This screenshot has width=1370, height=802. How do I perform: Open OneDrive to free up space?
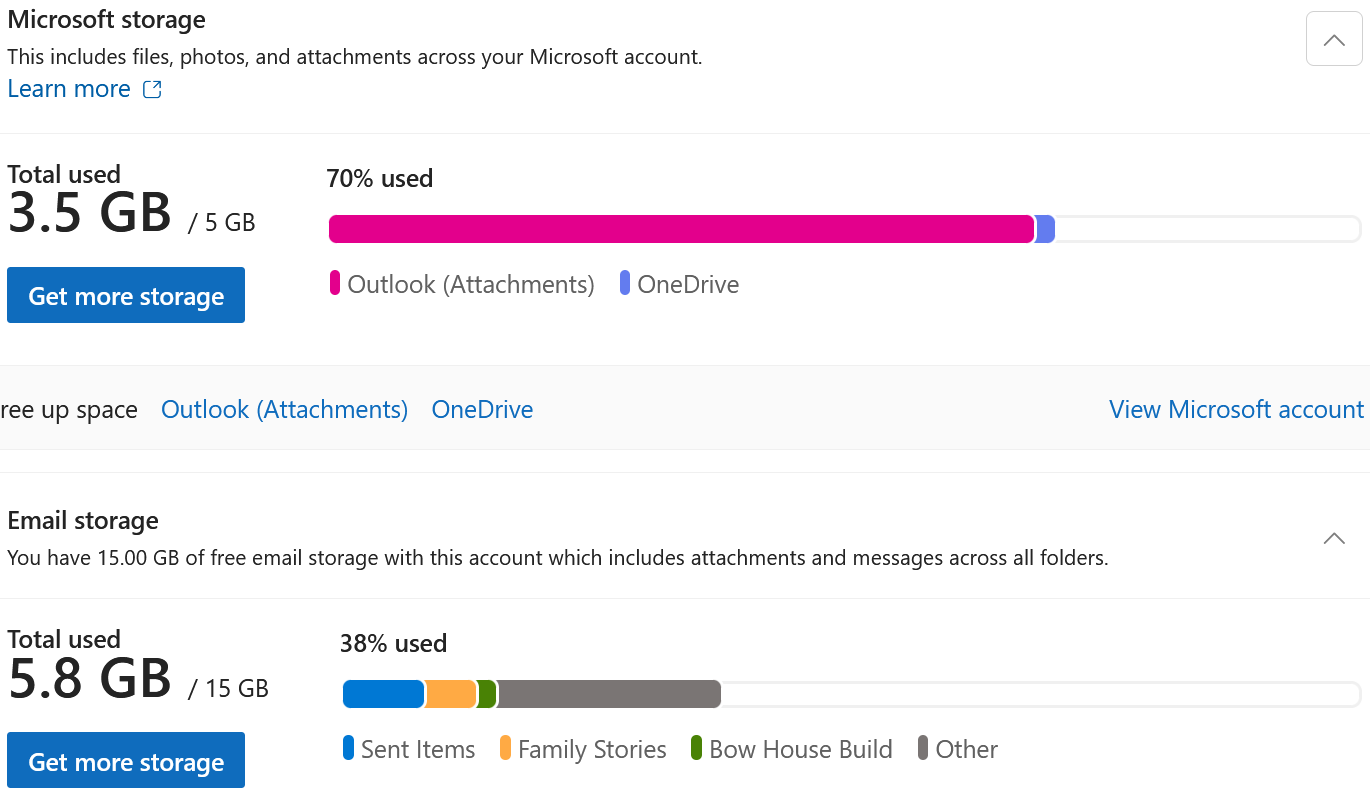pyautogui.click(x=482, y=409)
